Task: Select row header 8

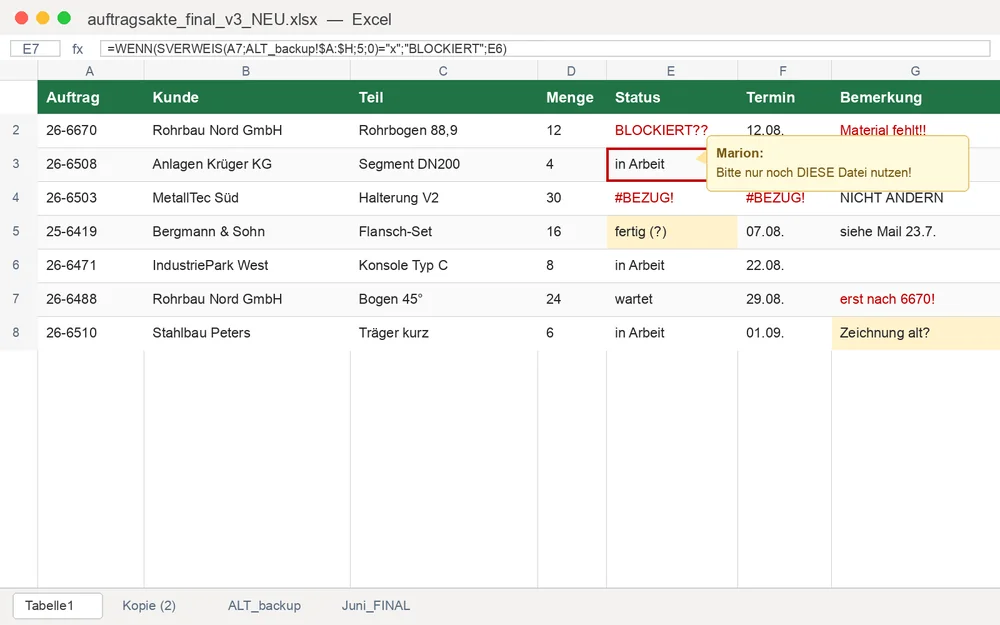Action: pyautogui.click(x=18, y=333)
